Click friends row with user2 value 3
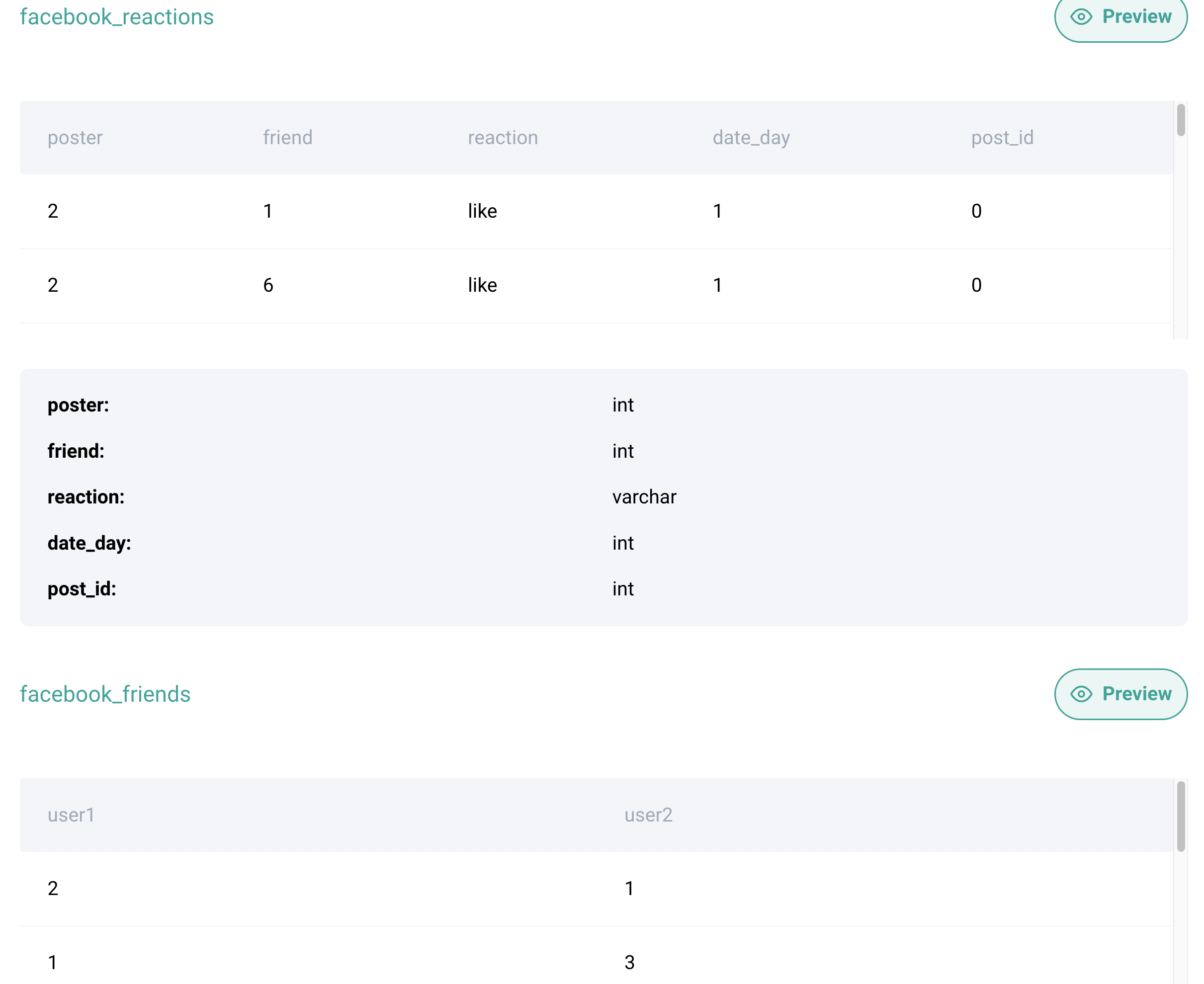This screenshot has width=1204, height=984. click(629, 963)
